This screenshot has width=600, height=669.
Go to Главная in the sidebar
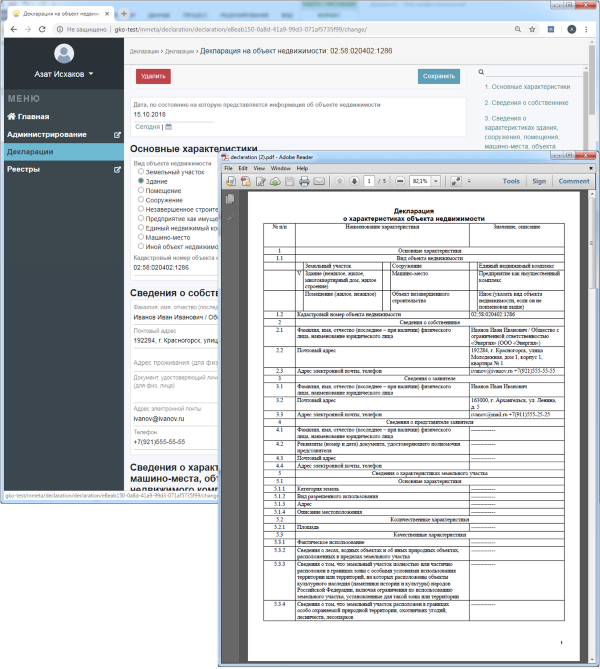(28, 116)
